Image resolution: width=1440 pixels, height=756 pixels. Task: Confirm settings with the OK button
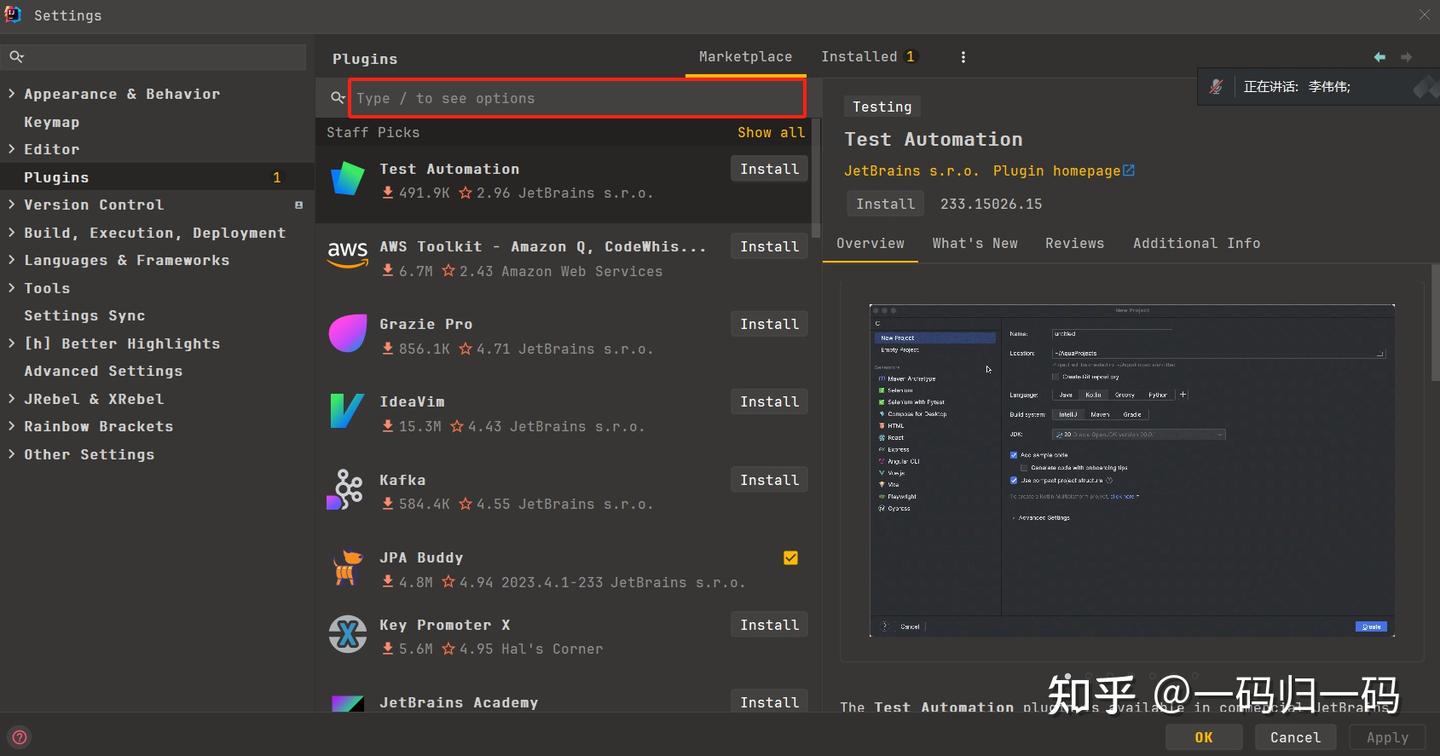tap(1204, 737)
